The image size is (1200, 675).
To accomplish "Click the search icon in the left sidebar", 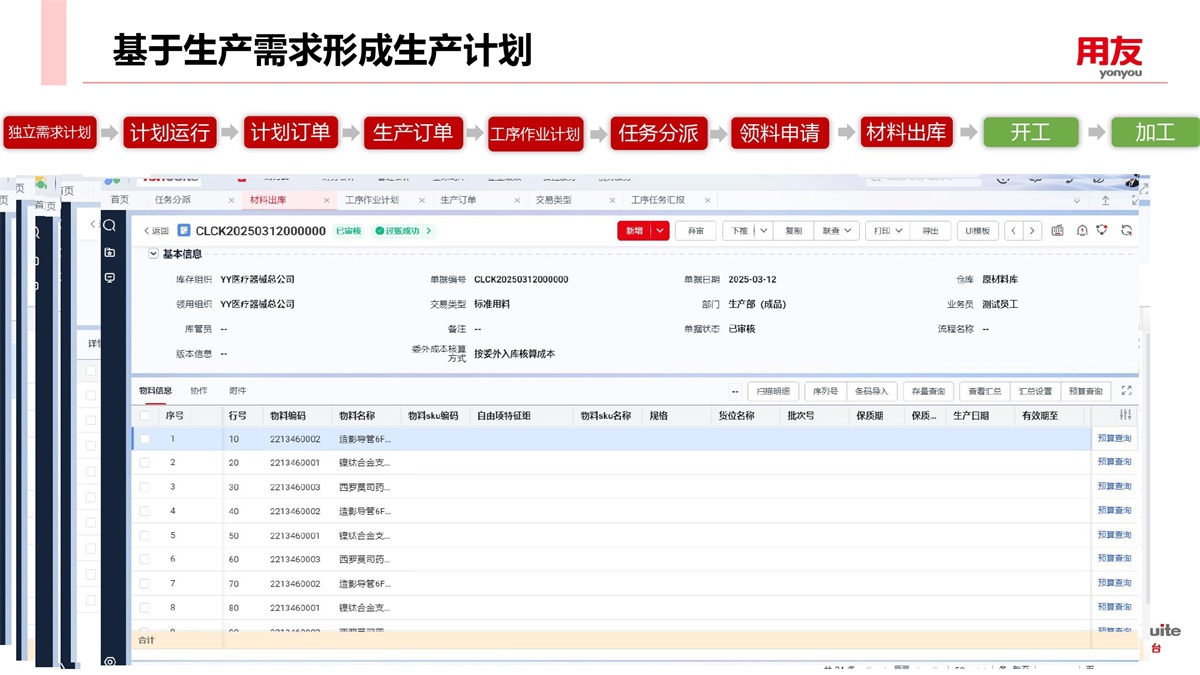I will (110, 226).
